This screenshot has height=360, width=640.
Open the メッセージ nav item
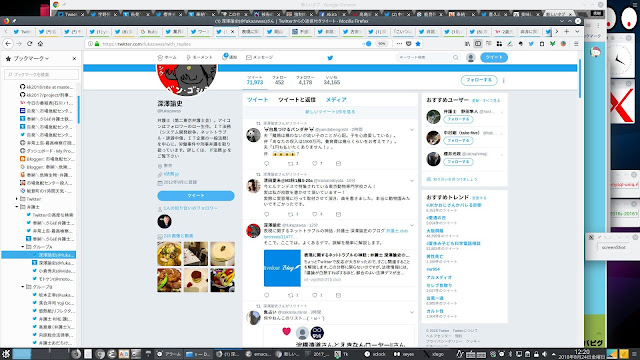point(260,58)
